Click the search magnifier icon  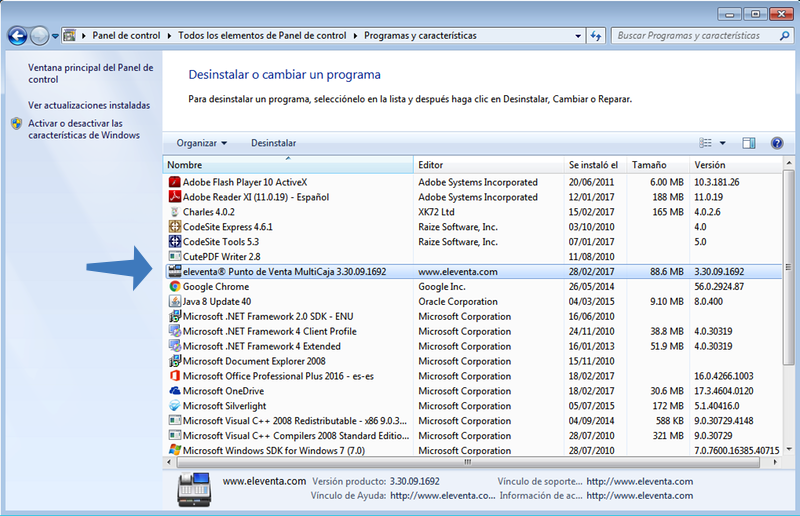pos(785,36)
